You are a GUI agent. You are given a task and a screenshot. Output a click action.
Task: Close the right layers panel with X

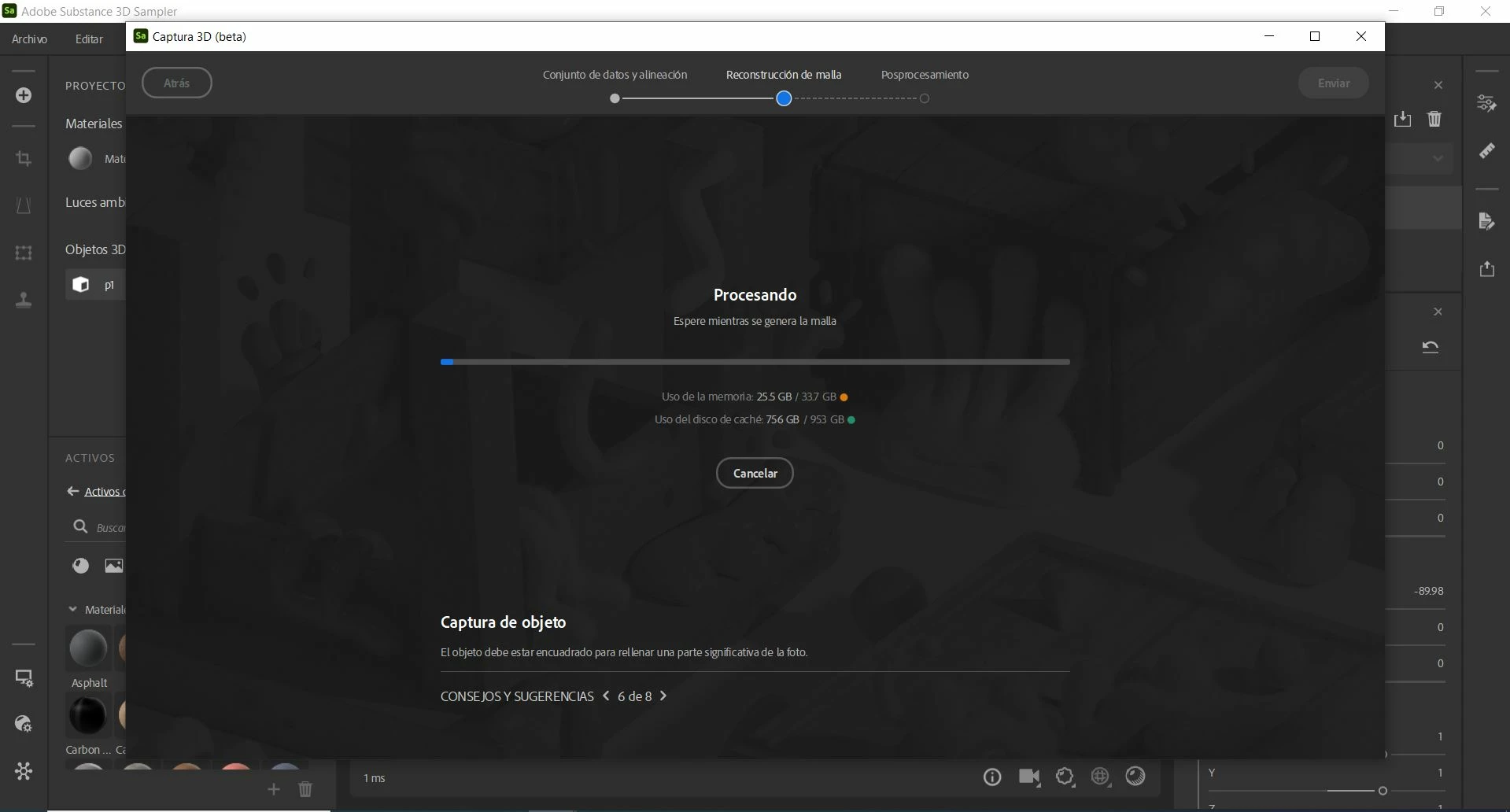(x=1438, y=85)
